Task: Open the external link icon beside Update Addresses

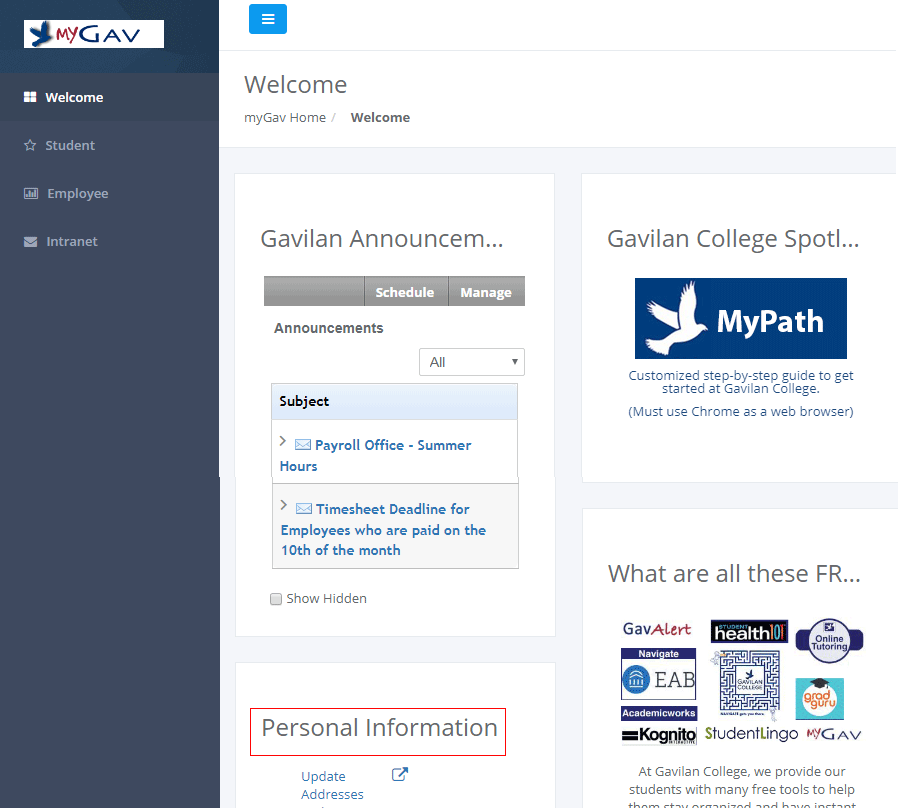Action: point(400,774)
